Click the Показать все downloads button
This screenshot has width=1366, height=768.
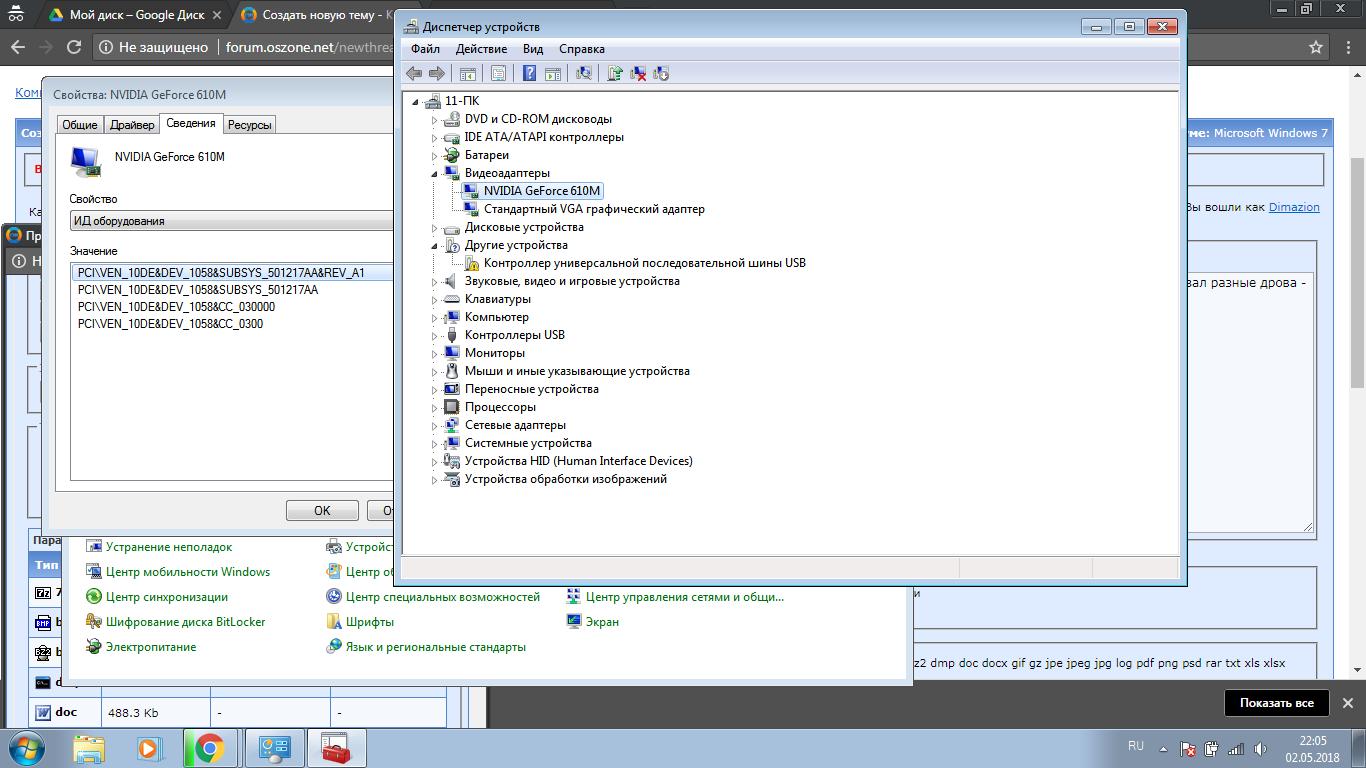point(1277,703)
